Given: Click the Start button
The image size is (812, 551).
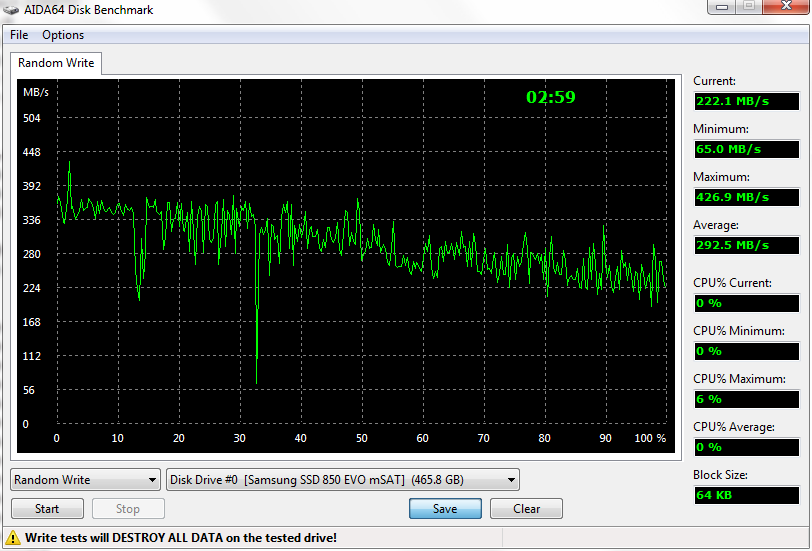Looking at the screenshot, I should (47, 509).
